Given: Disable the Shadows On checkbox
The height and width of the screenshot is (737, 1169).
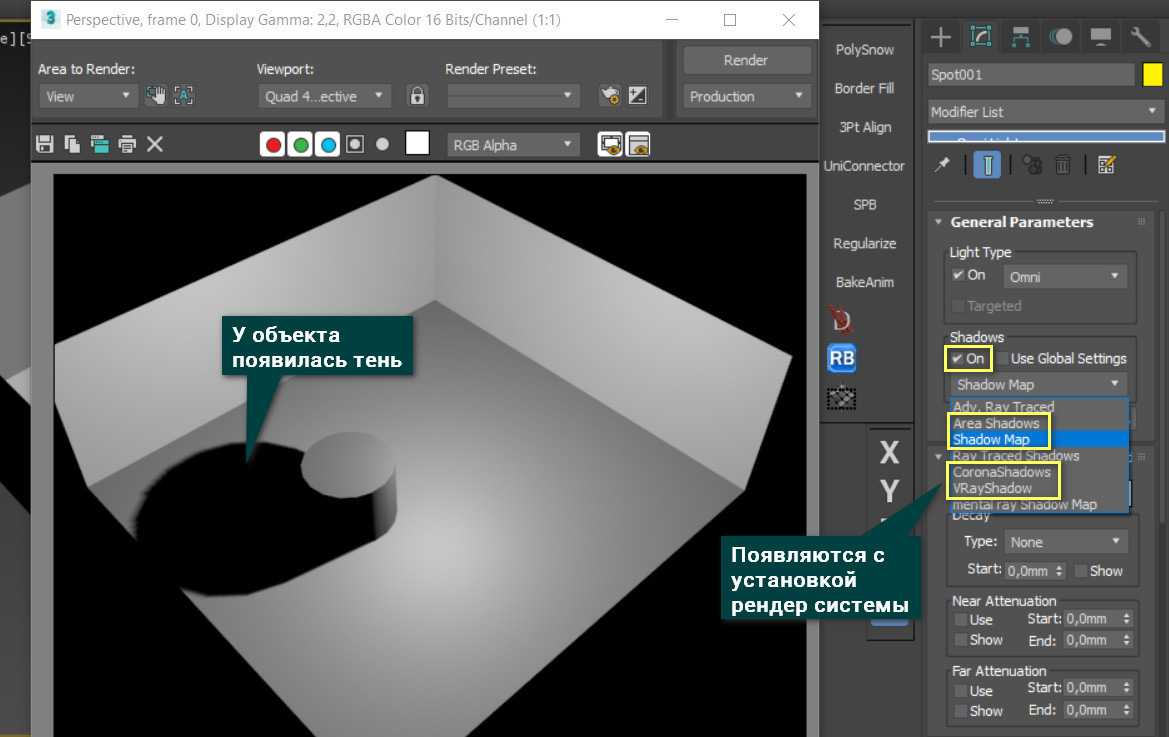Looking at the screenshot, I should pos(958,358).
